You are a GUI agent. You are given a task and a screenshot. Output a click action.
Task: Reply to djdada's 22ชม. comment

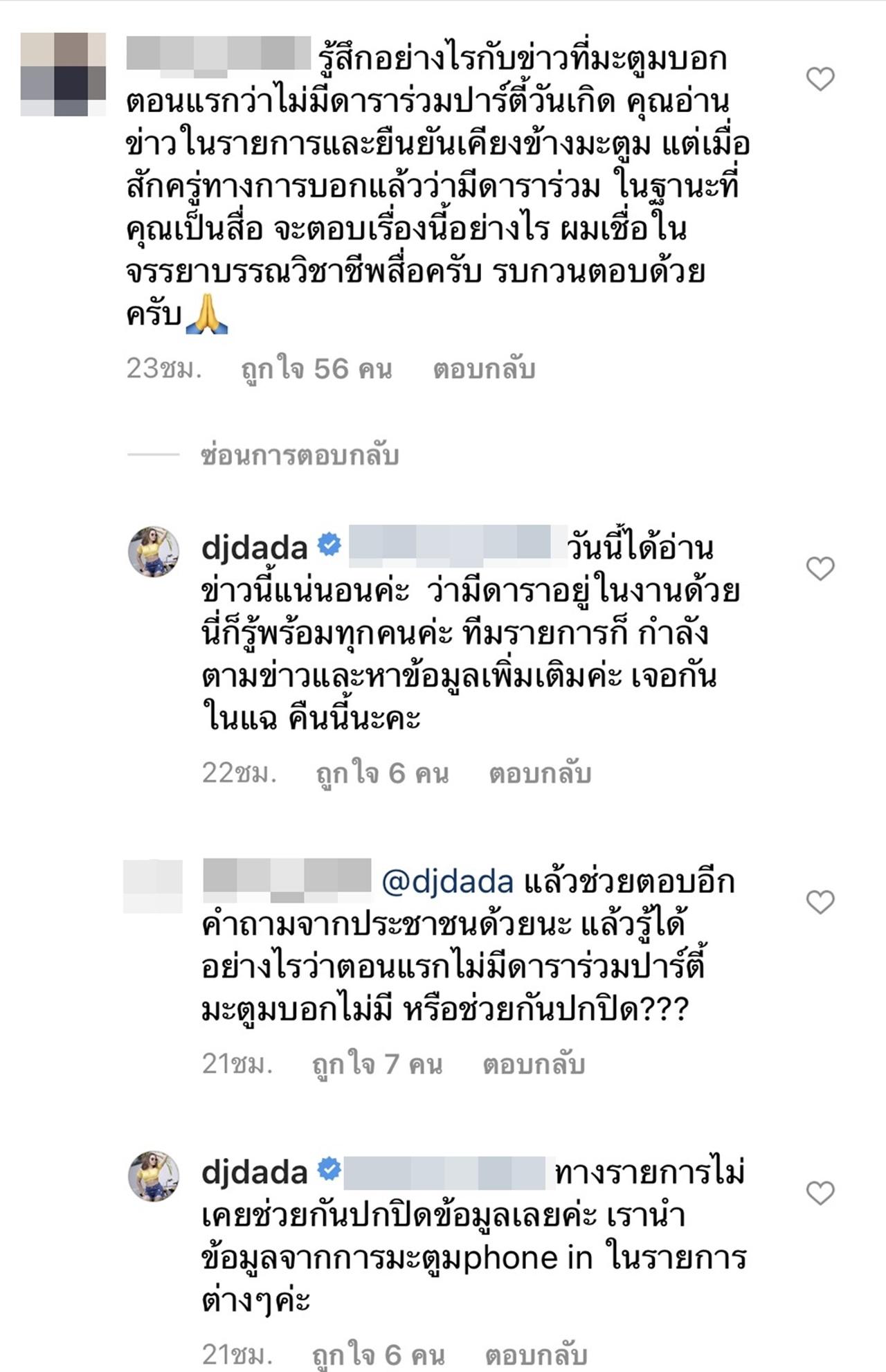pos(540,773)
